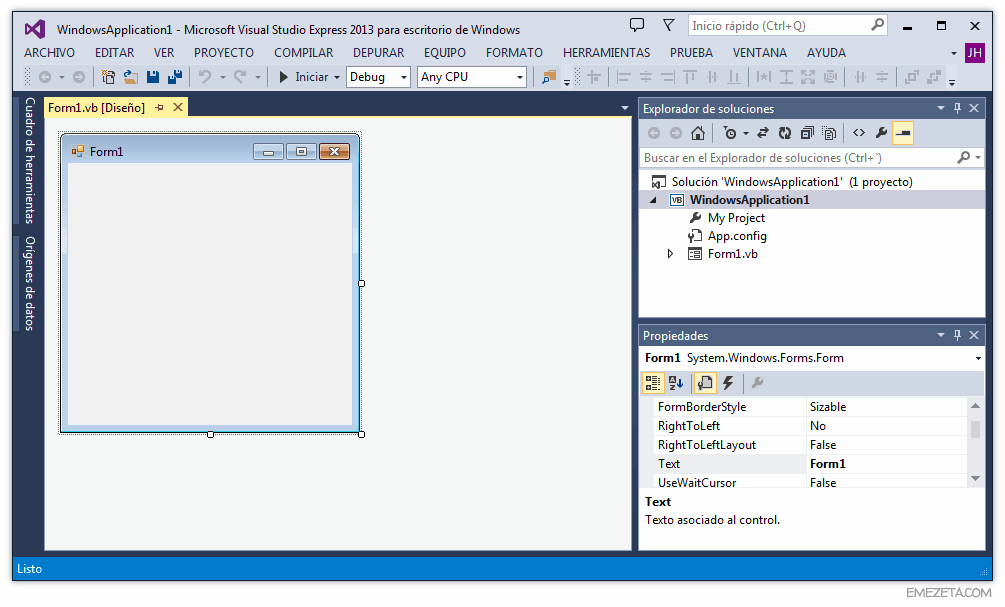1005x607 pixels.
Task: Expand the Form1.vb tree node
Action: (670, 254)
